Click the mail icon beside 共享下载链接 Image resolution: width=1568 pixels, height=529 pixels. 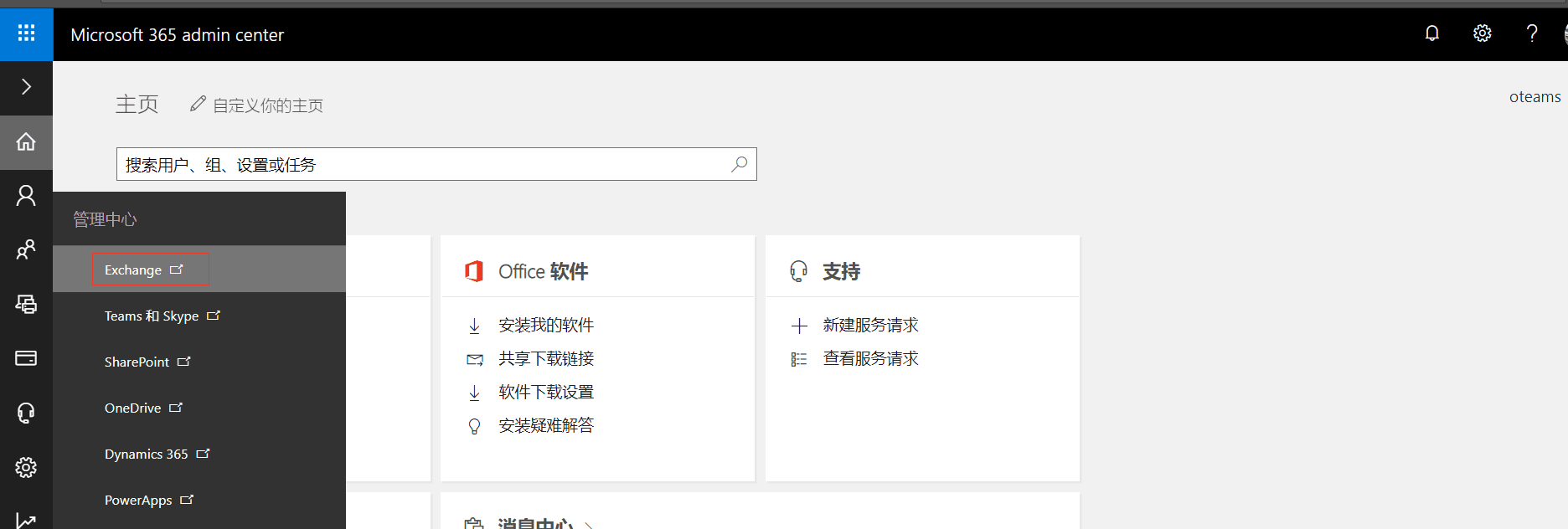[x=475, y=360]
